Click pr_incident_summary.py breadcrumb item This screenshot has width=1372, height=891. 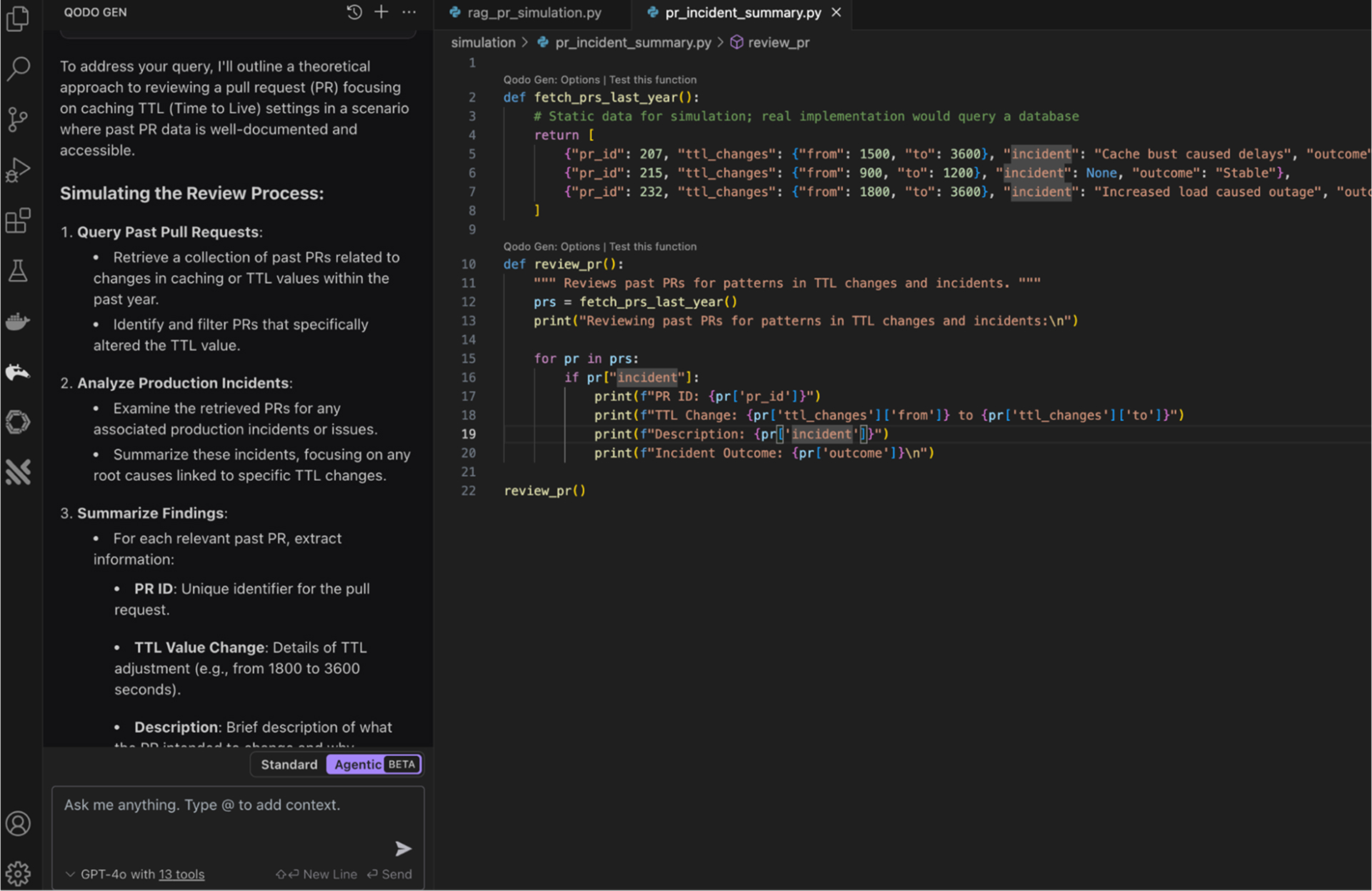click(x=633, y=43)
